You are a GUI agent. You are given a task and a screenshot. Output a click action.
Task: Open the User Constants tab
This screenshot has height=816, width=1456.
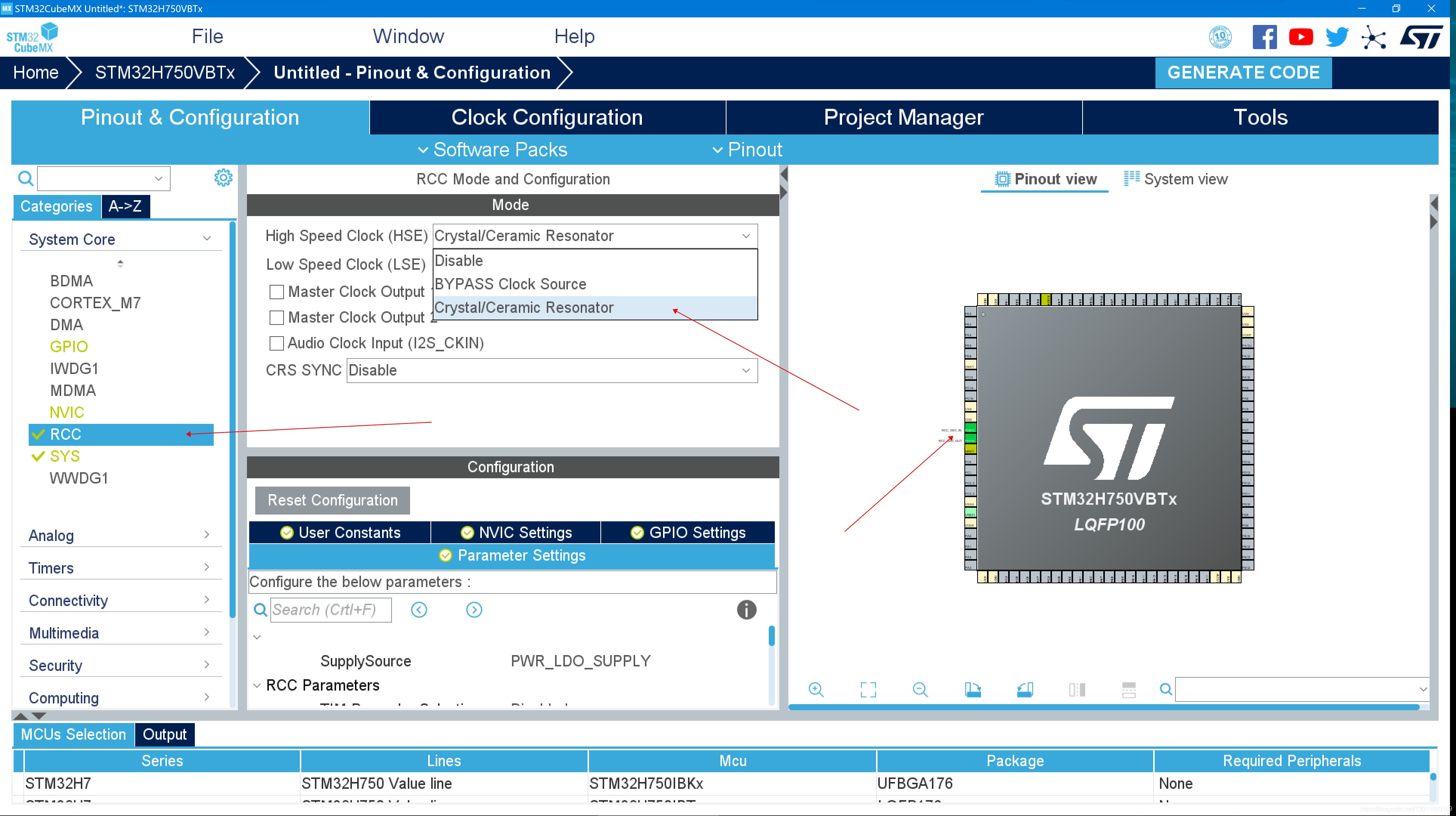(340, 532)
